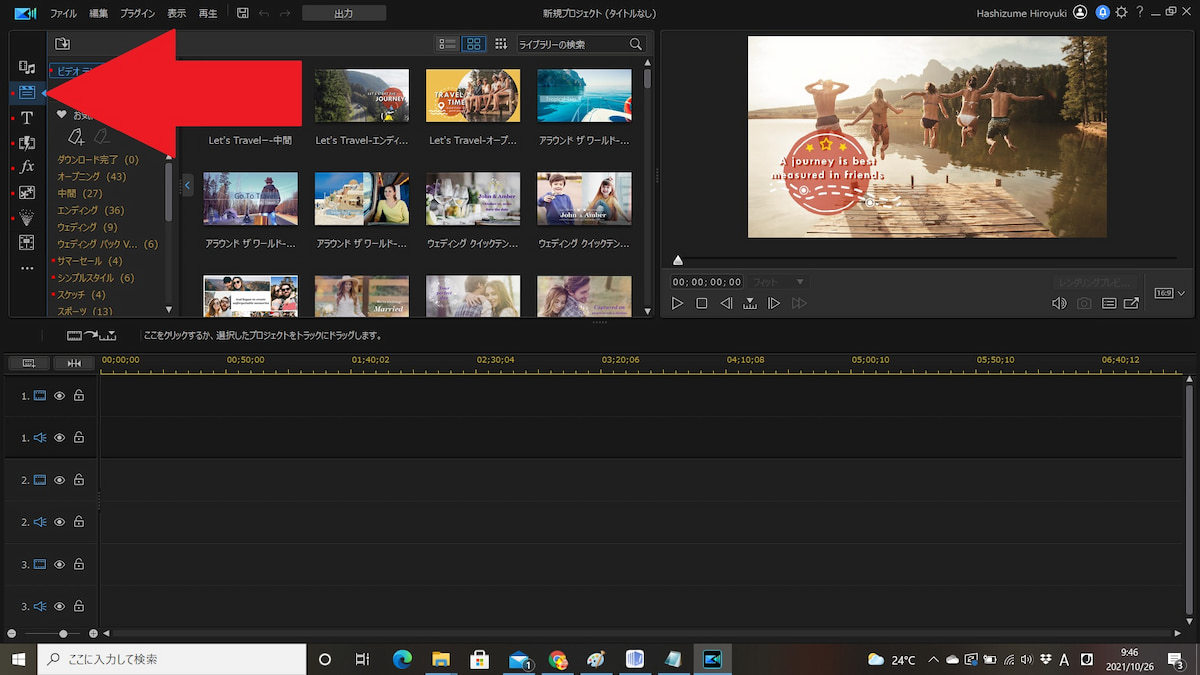Toggle the lock on audio track 1
The image size is (1200, 675).
click(x=78, y=438)
